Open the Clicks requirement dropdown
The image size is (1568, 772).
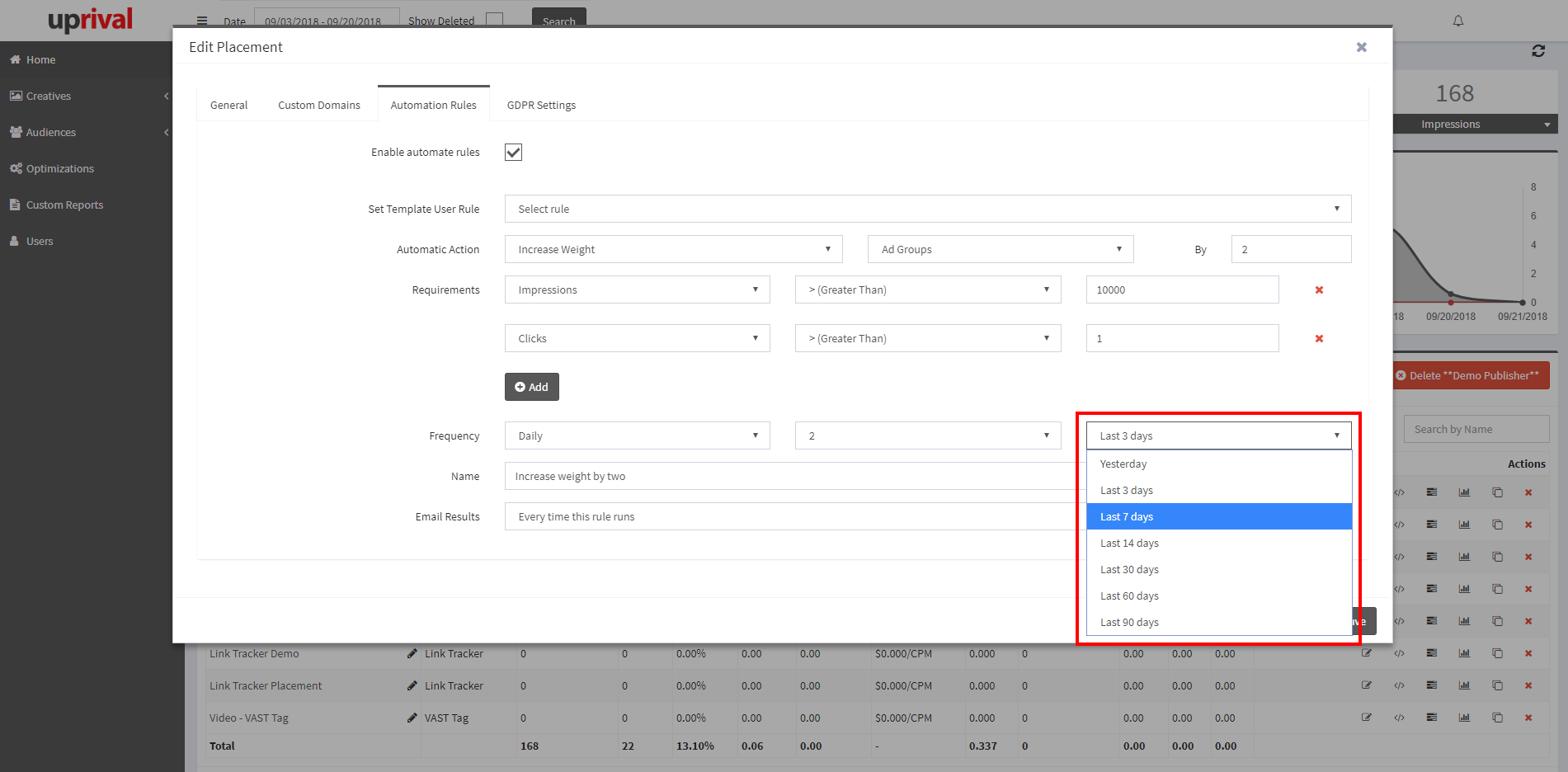click(638, 338)
